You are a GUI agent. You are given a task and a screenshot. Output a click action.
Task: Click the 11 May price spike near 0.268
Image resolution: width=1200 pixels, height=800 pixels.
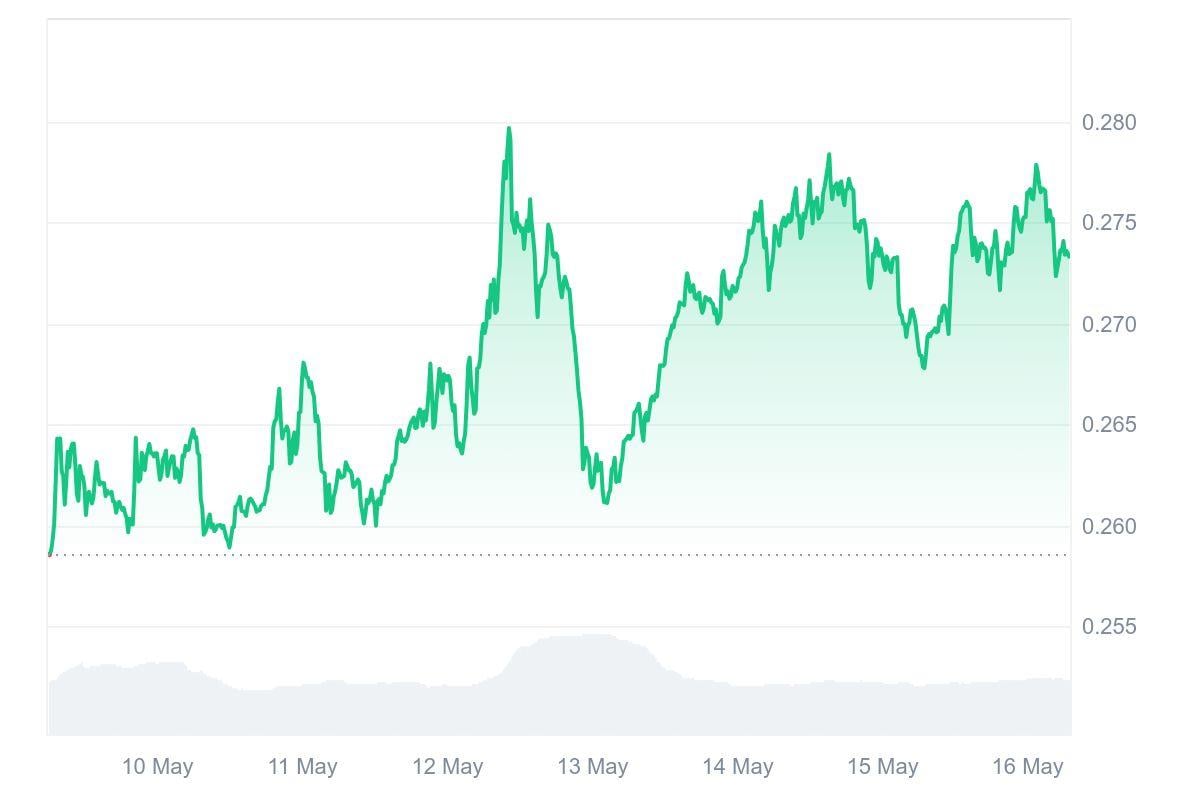(303, 363)
